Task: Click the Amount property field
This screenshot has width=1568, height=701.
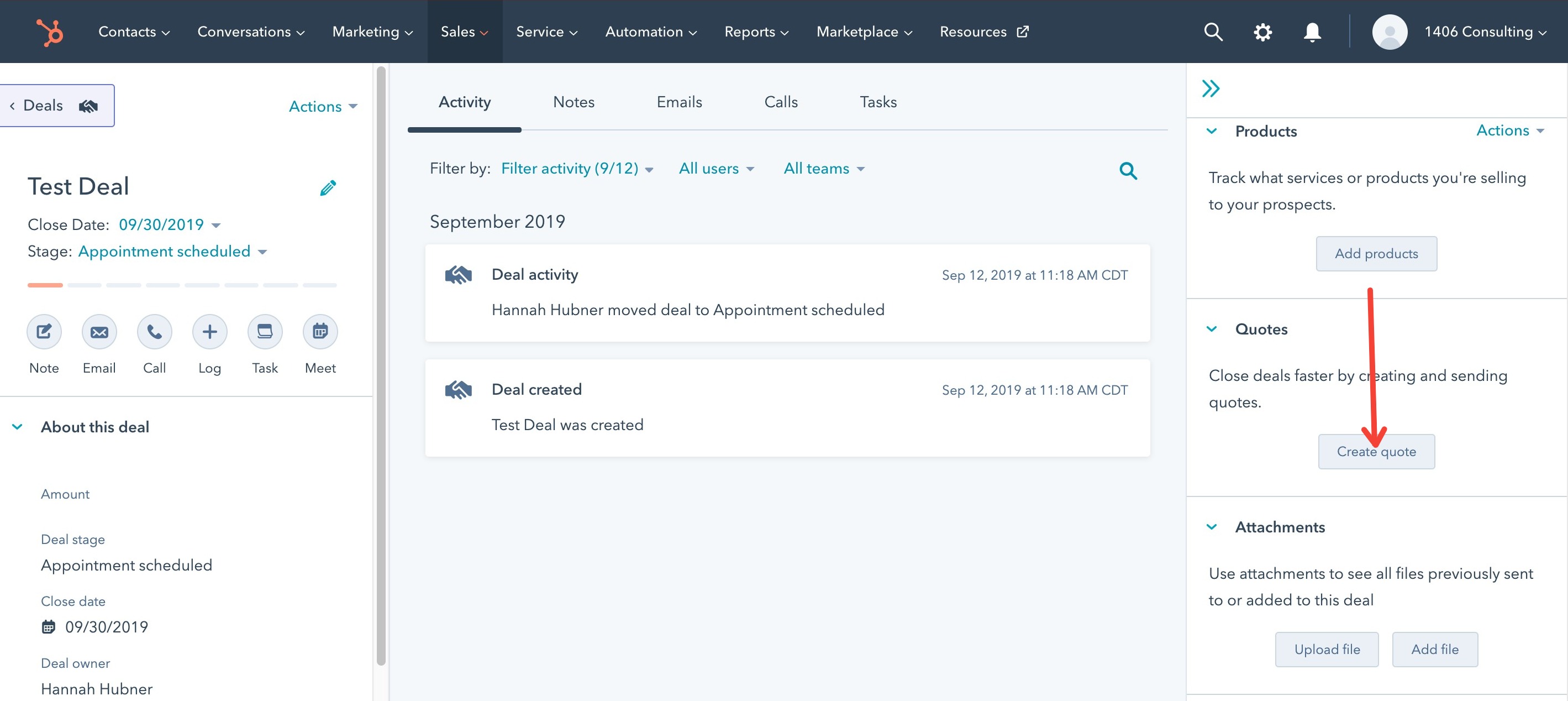Action: 65,494
